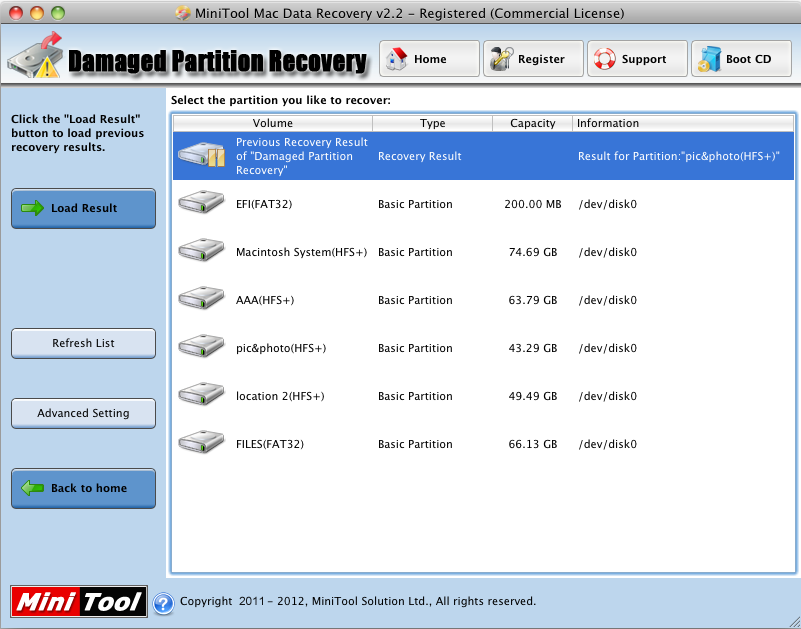Click the pic&photo partition drive icon
The image size is (801, 629).
coord(201,348)
